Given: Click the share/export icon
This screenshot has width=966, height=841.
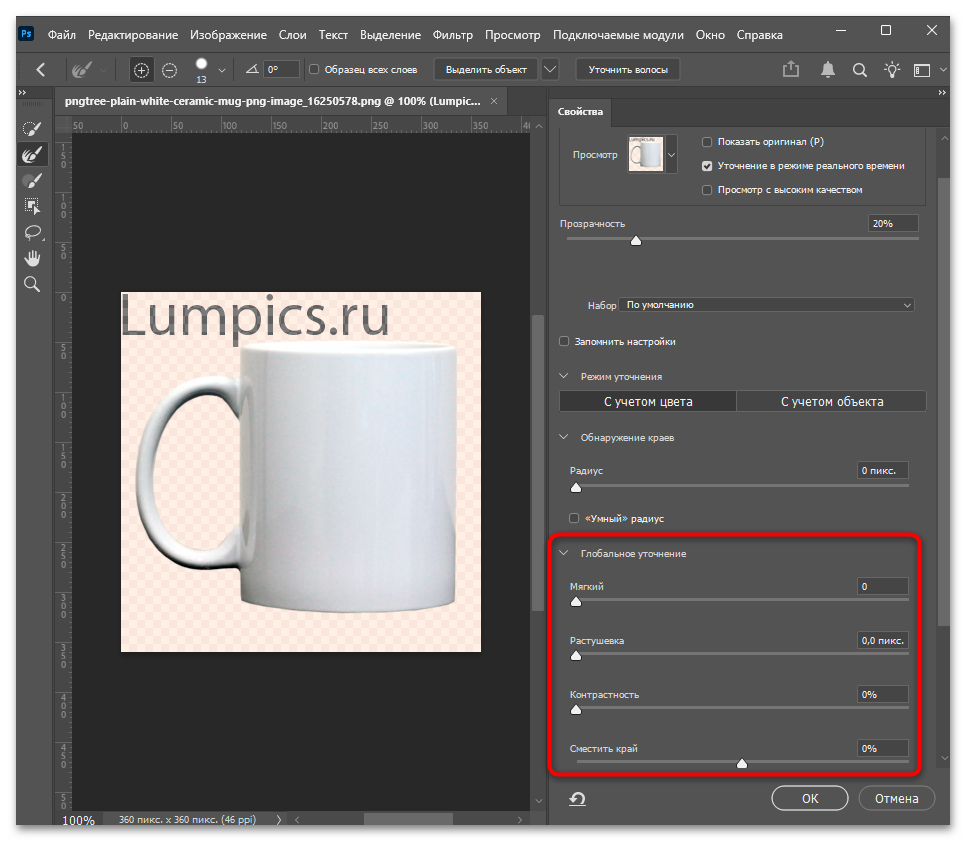Looking at the screenshot, I should [791, 70].
